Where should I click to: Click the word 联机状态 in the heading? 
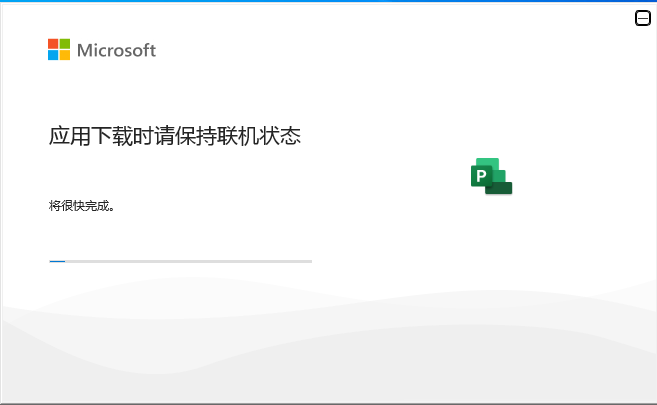pos(259,136)
